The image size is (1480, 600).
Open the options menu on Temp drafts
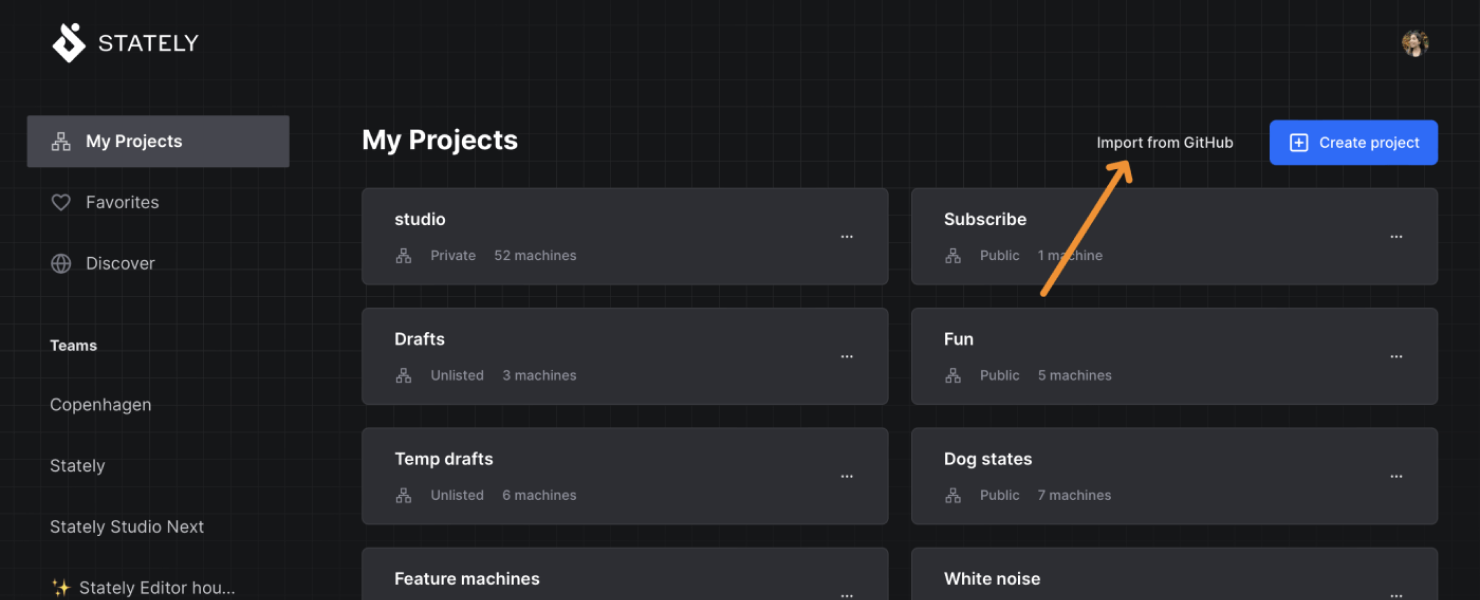847,476
